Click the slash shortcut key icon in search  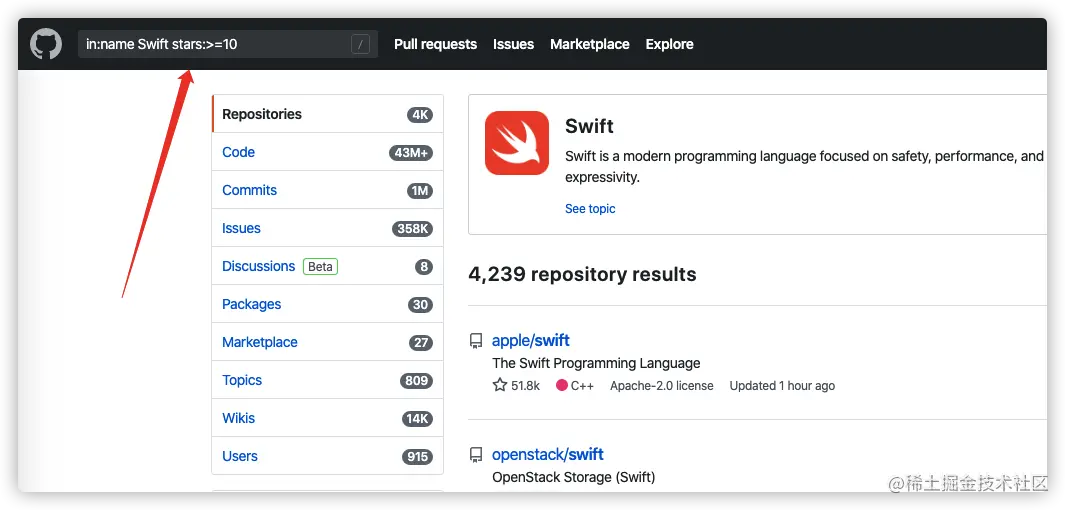(361, 45)
